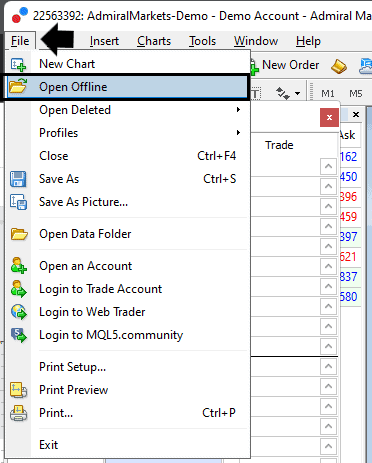Screen dimensions: 372x463
Task: Click the ask price value 837
Action: 349,277
